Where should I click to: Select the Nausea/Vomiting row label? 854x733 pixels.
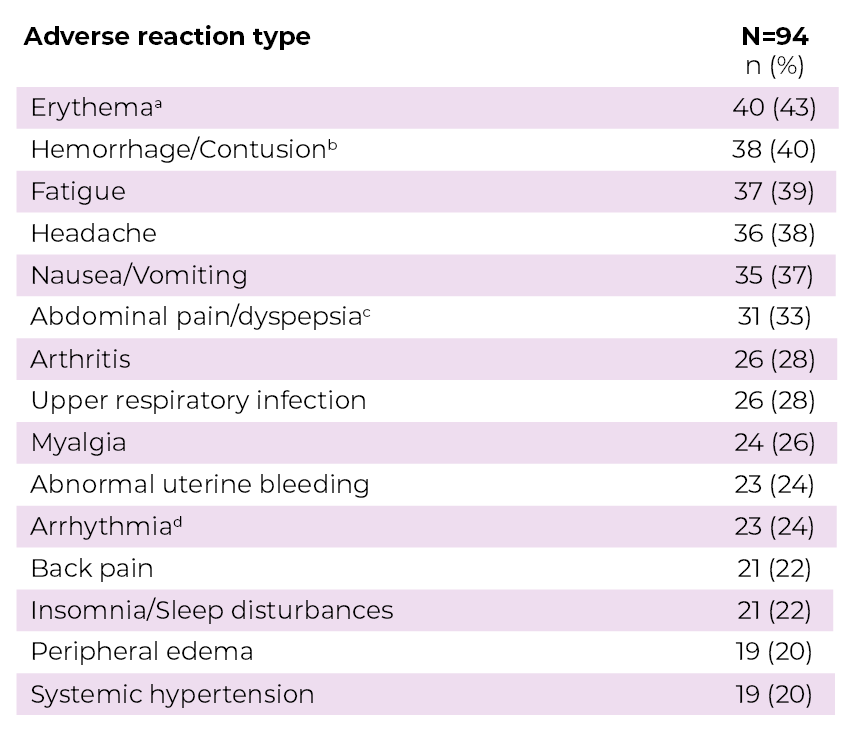pos(138,276)
